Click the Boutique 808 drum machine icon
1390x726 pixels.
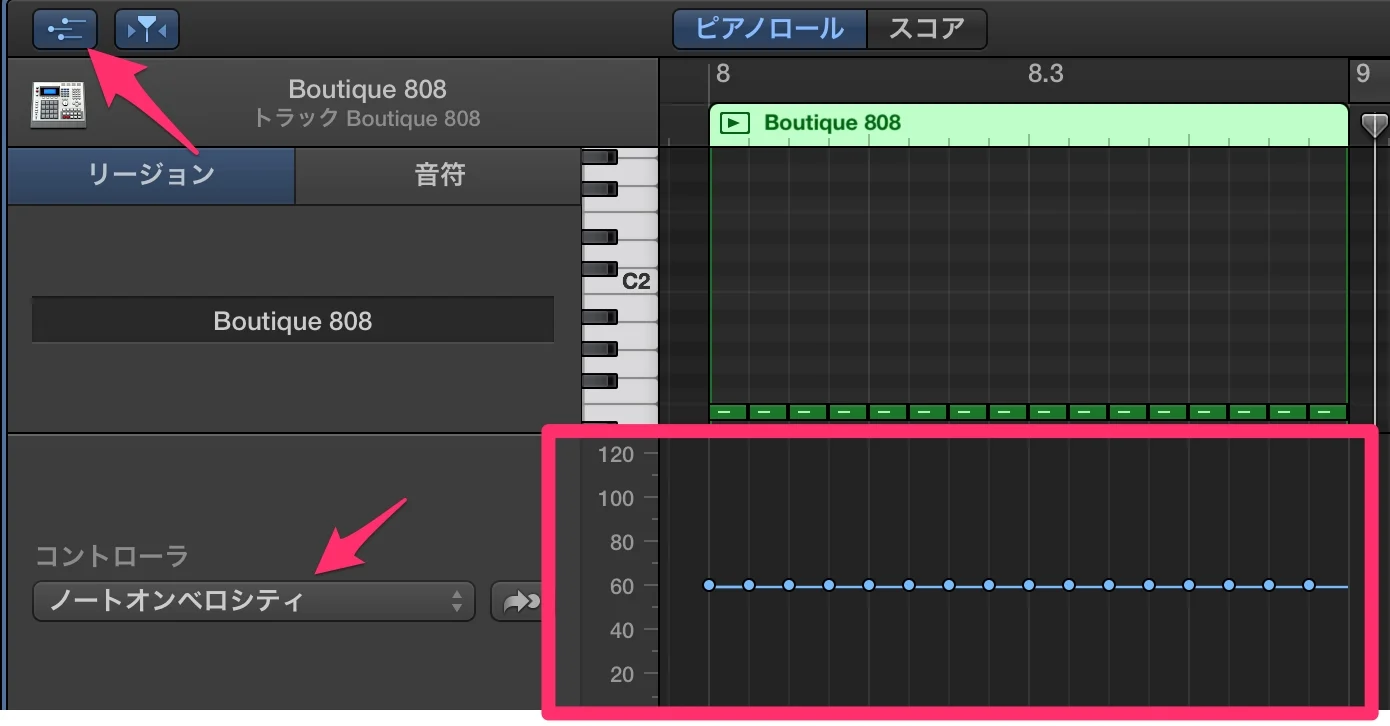59,103
